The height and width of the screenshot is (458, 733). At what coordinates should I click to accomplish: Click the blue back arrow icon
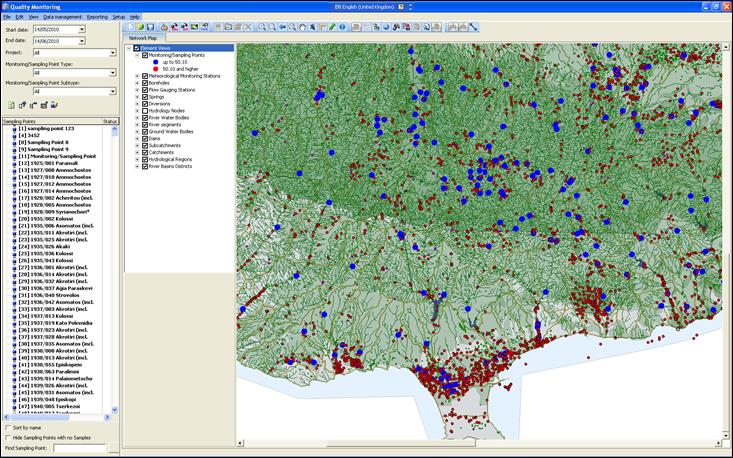coord(282,27)
